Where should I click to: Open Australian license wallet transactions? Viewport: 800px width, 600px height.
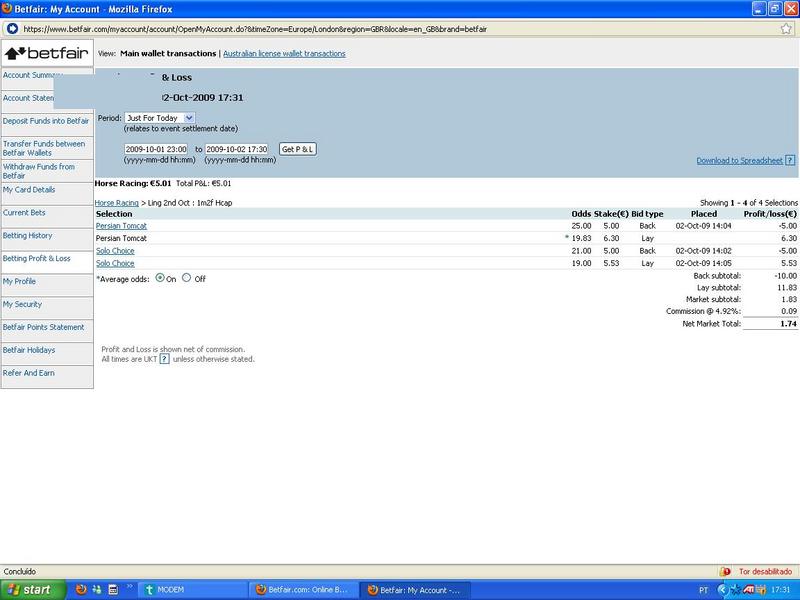pyautogui.click(x=284, y=54)
